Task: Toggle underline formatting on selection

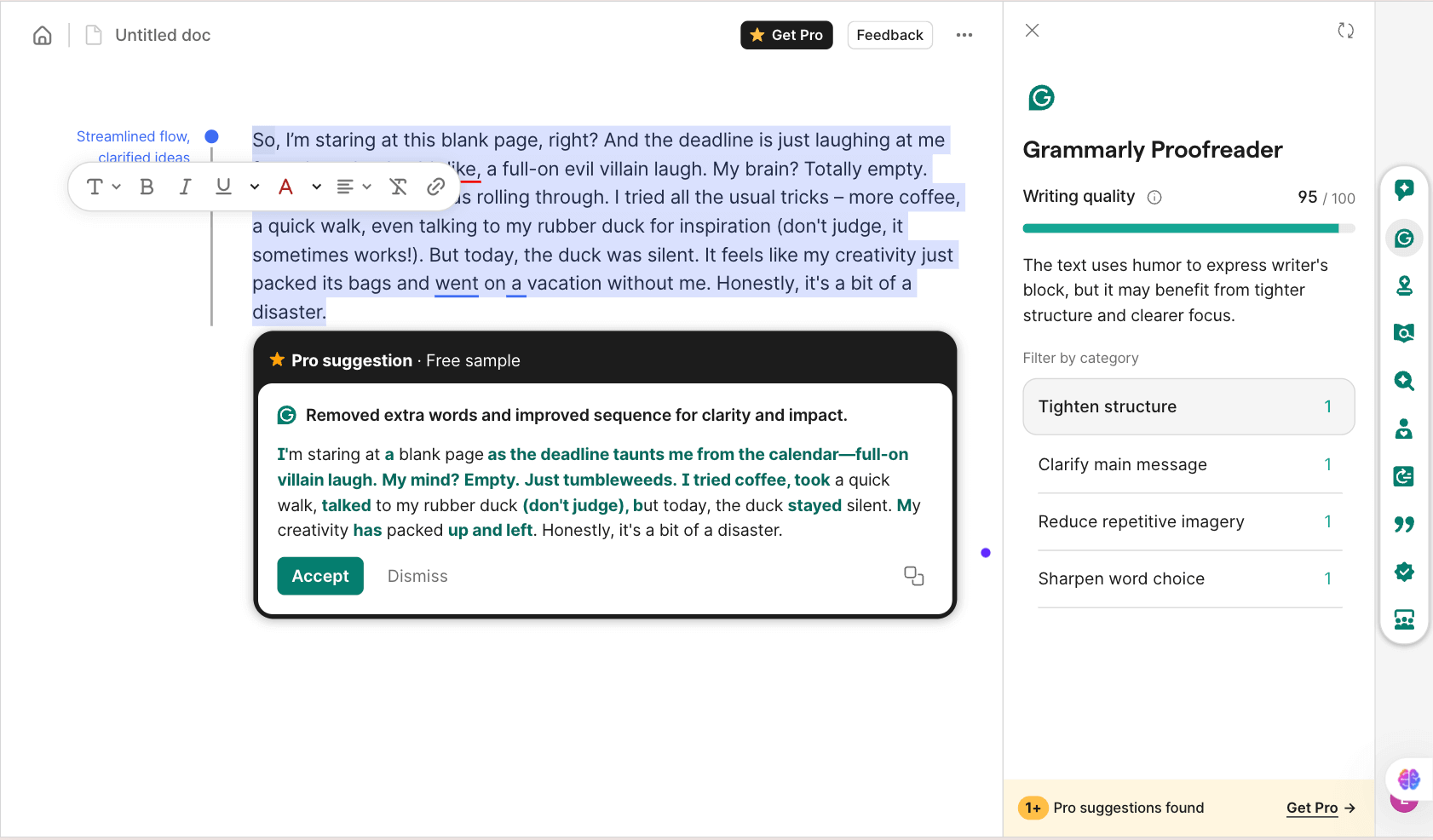Action: (223, 187)
